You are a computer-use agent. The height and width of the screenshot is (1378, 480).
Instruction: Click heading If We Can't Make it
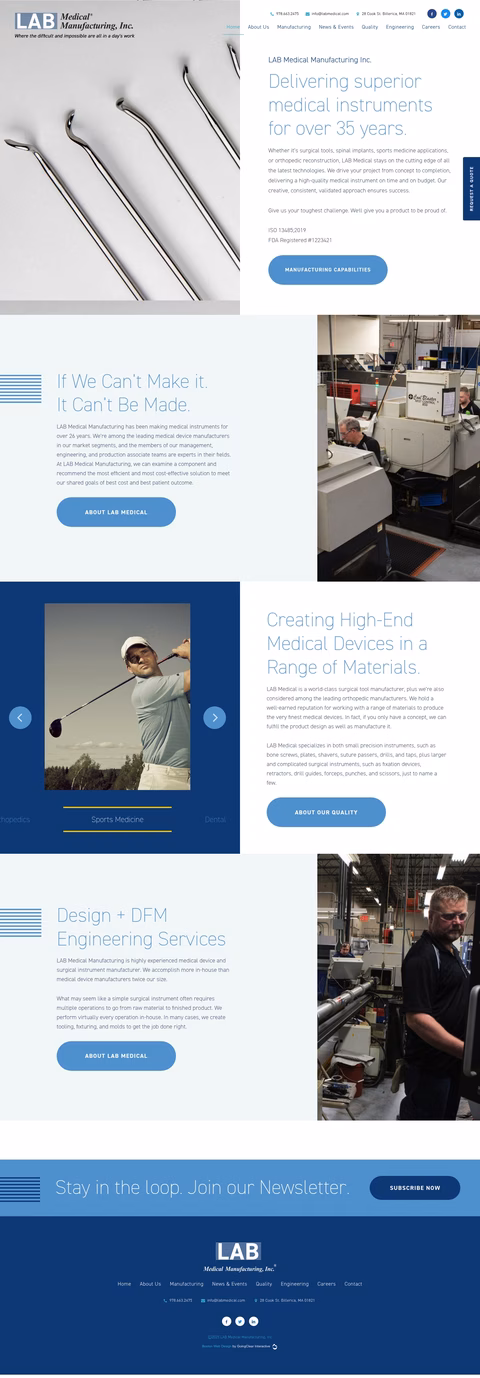pos(133,392)
